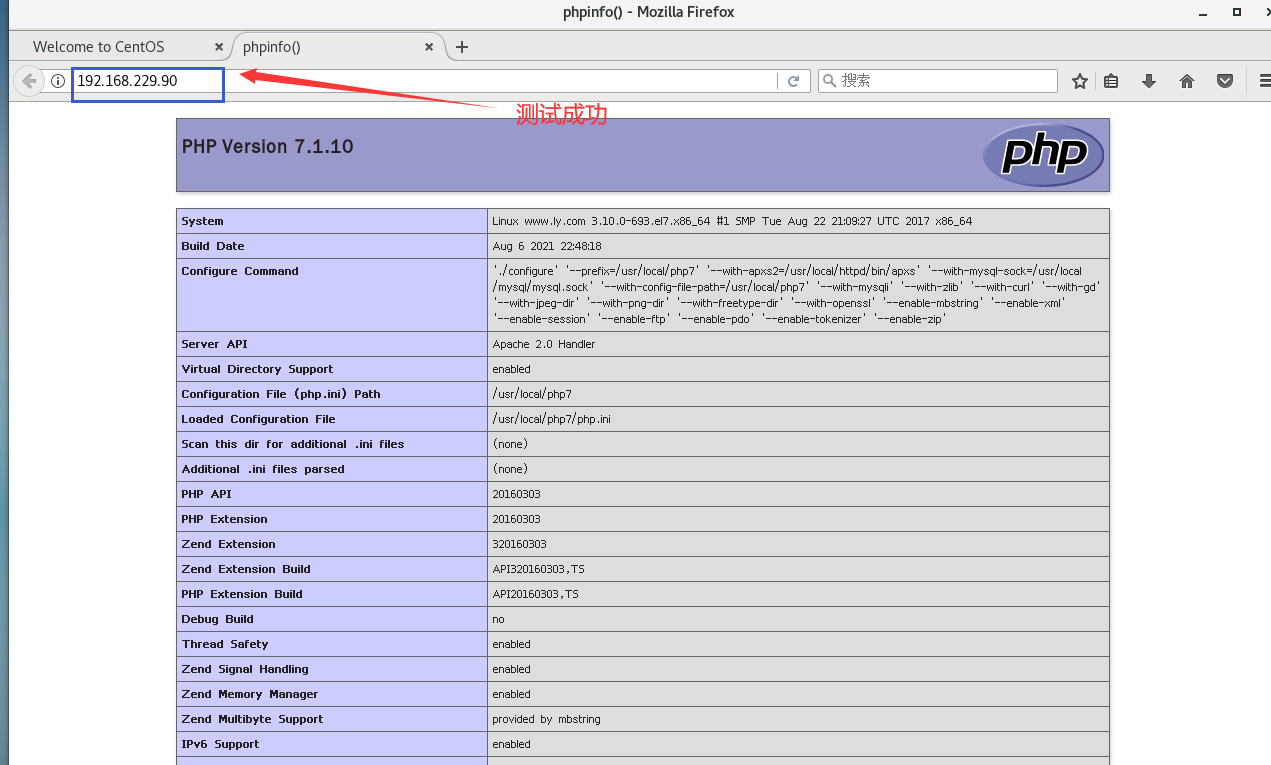The height and width of the screenshot is (765, 1271).
Task: Click the IPv6 Support label
Action: point(220,744)
